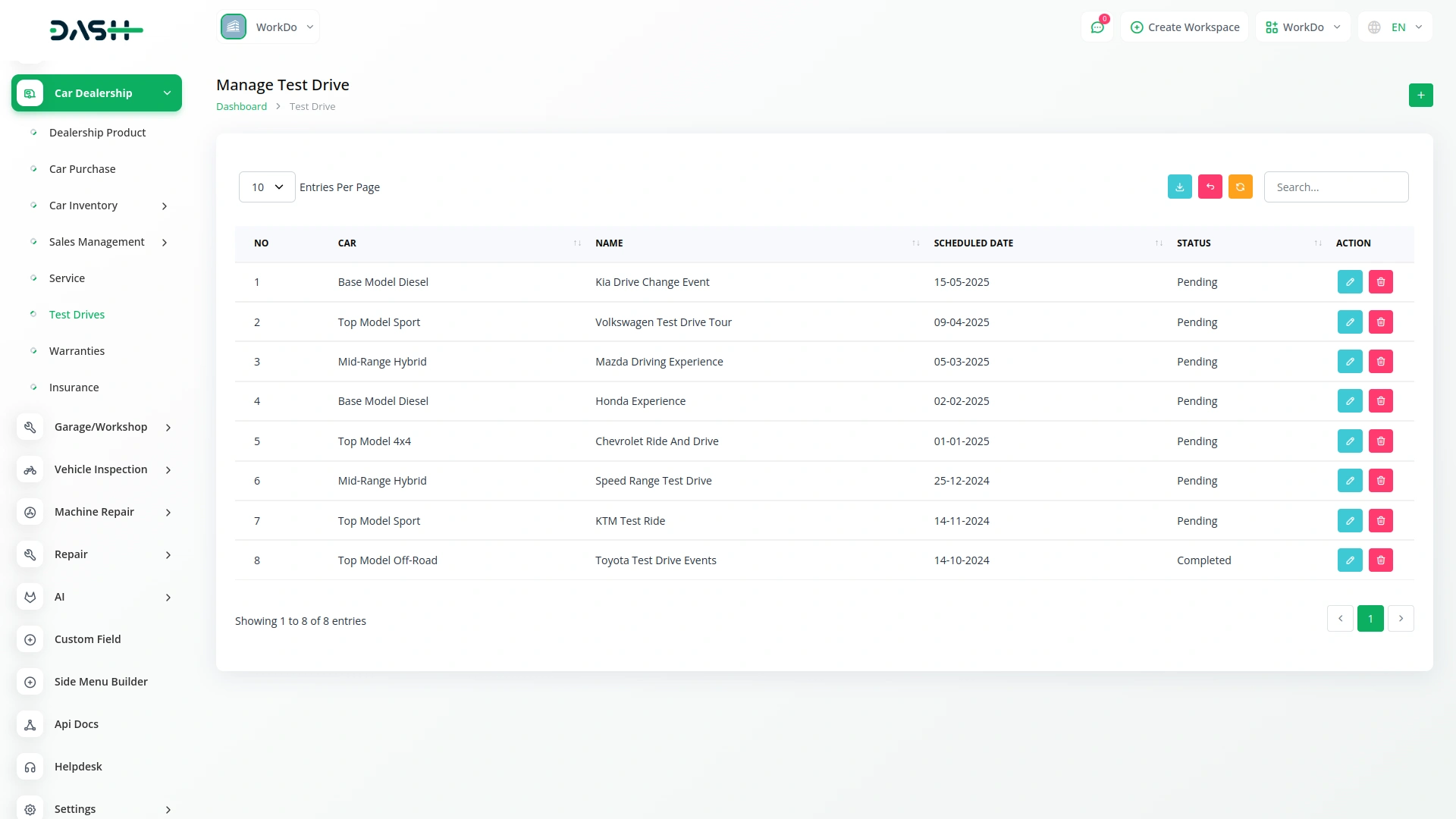Click the orange refresh icon button

(x=1240, y=187)
